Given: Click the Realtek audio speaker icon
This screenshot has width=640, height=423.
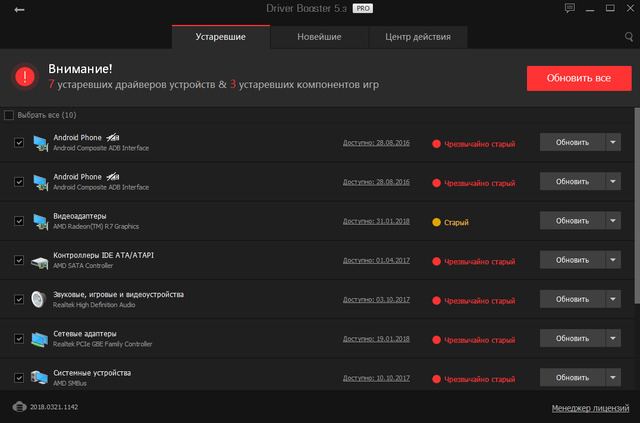Looking at the screenshot, I should (x=39, y=300).
